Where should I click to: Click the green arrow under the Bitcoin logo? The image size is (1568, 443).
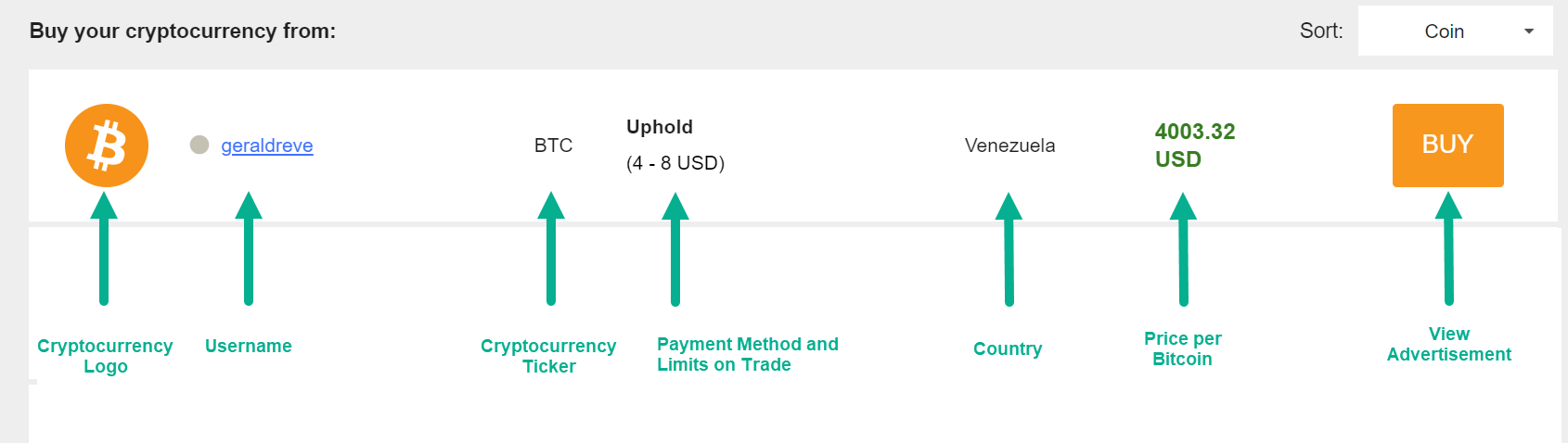104,248
